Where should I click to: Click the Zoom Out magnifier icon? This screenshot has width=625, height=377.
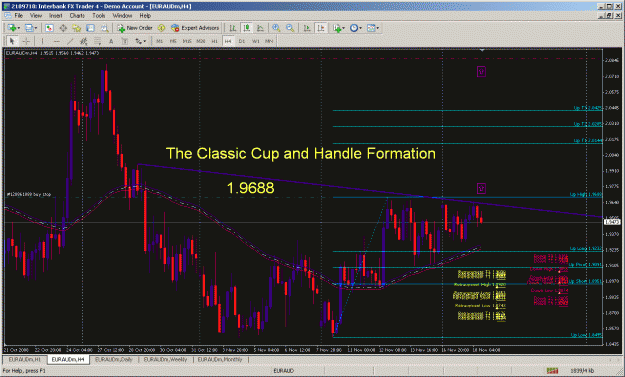click(x=290, y=28)
